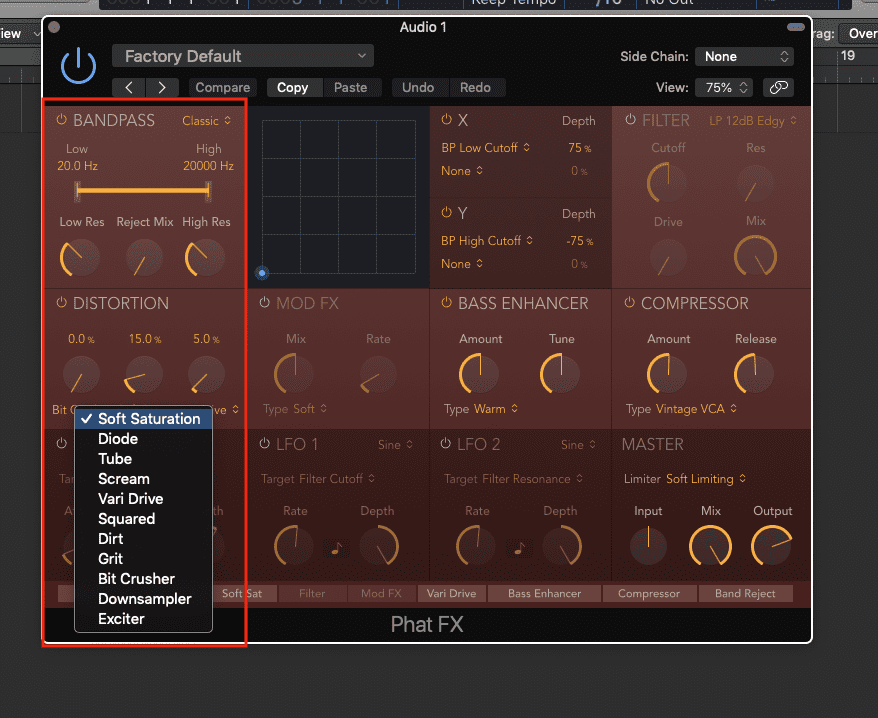This screenshot has height=718, width=878.
Task: Click the LFO 1 note sync icon
Action: [337, 547]
